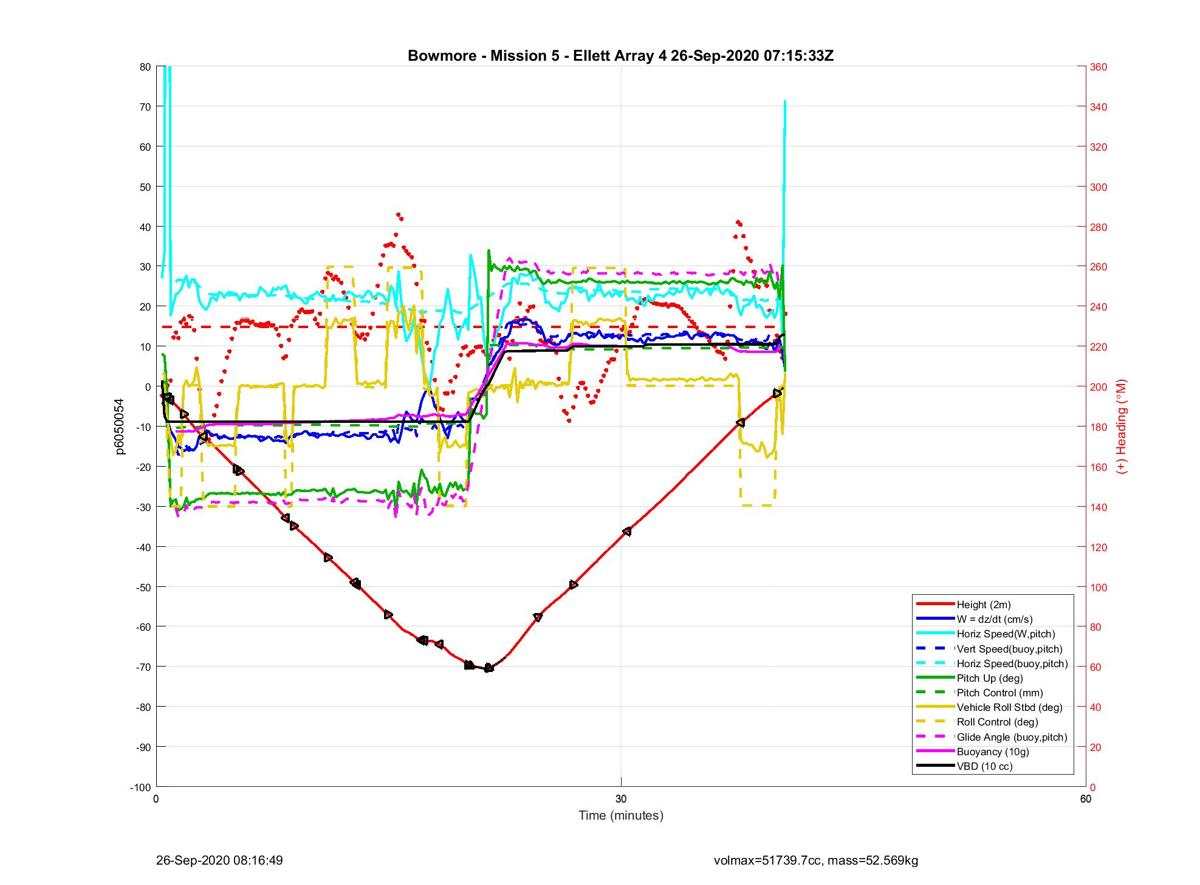Screen dimensions: 1200x885
Task: Click 'Vert Speed(buoy,pitch)' in the legend
Action: (x=1009, y=649)
